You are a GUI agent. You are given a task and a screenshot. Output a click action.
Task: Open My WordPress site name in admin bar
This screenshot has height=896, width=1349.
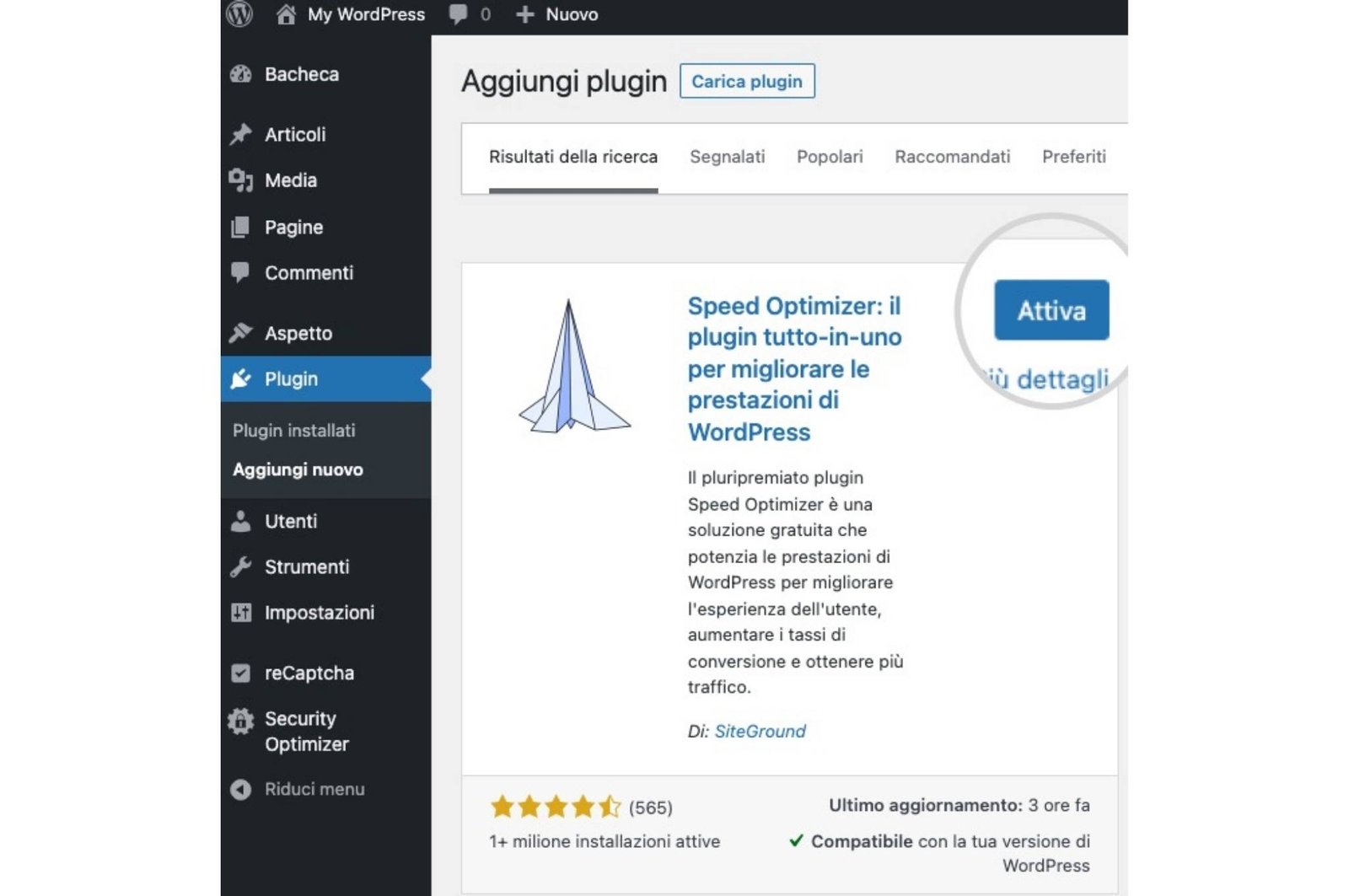click(366, 14)
